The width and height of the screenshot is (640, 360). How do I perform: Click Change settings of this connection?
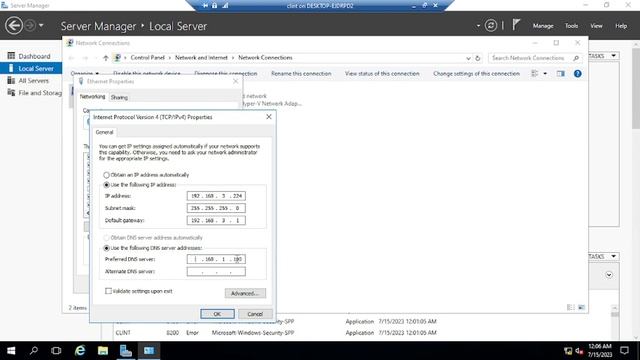[476, 73]
